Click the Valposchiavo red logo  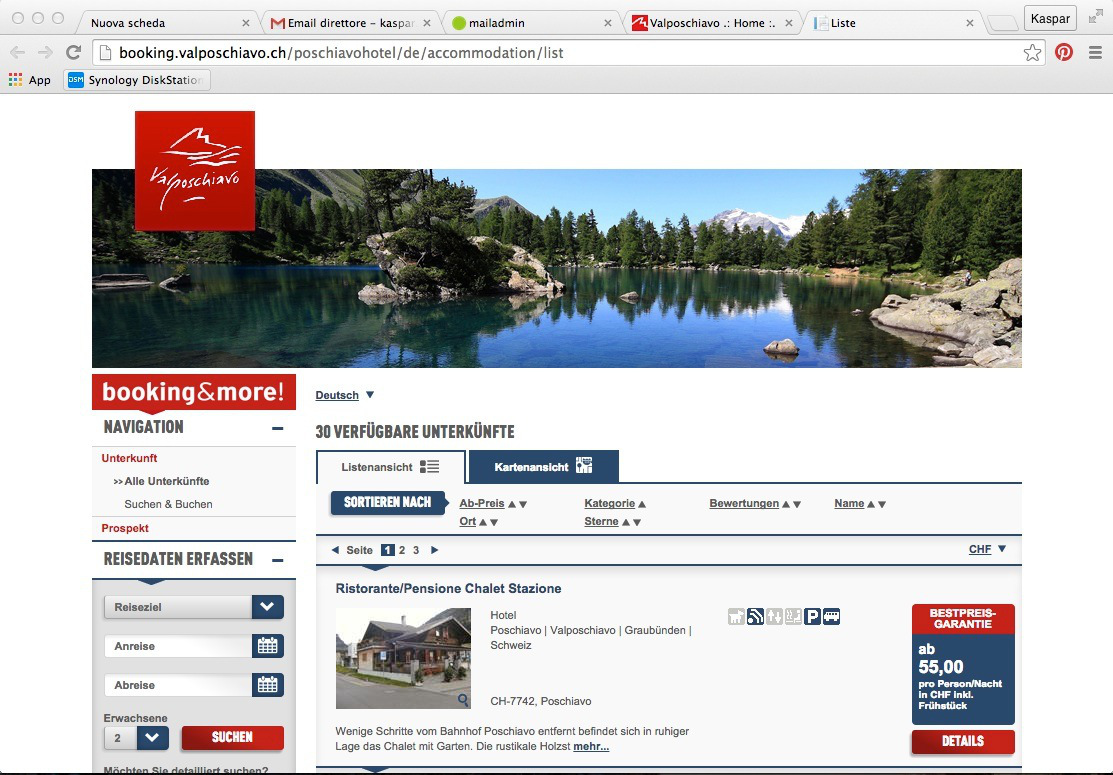195,170
